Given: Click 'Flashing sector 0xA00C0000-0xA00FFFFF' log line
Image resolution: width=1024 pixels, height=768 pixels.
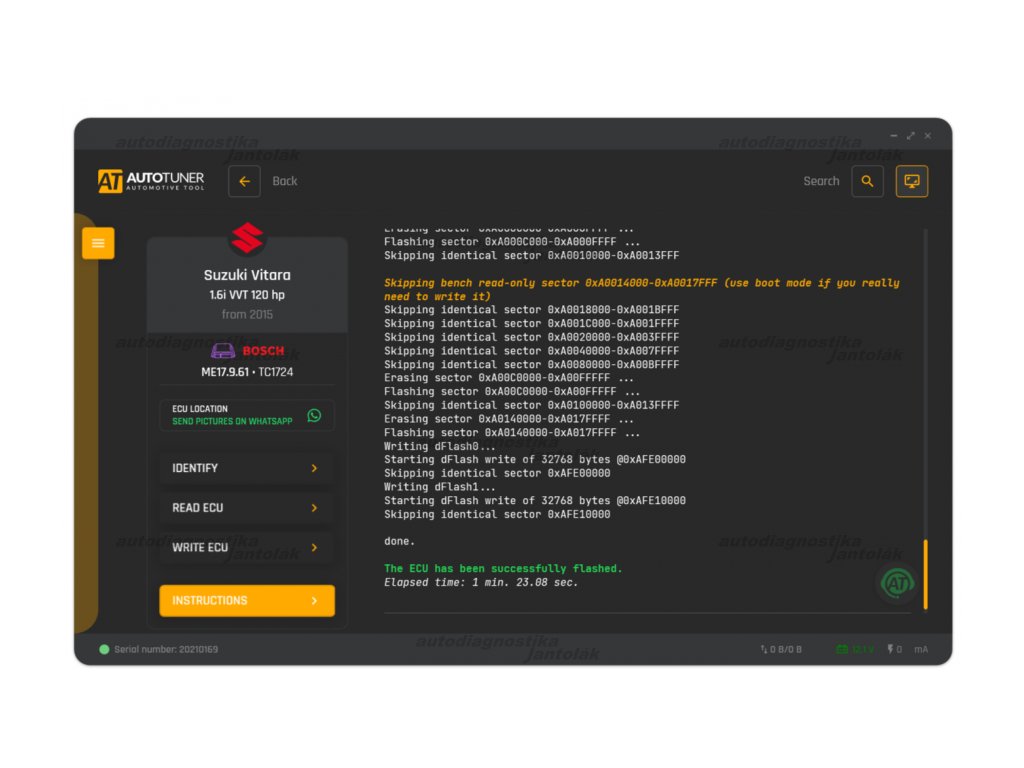Looking at the screenshot, I should click(512, 392).
